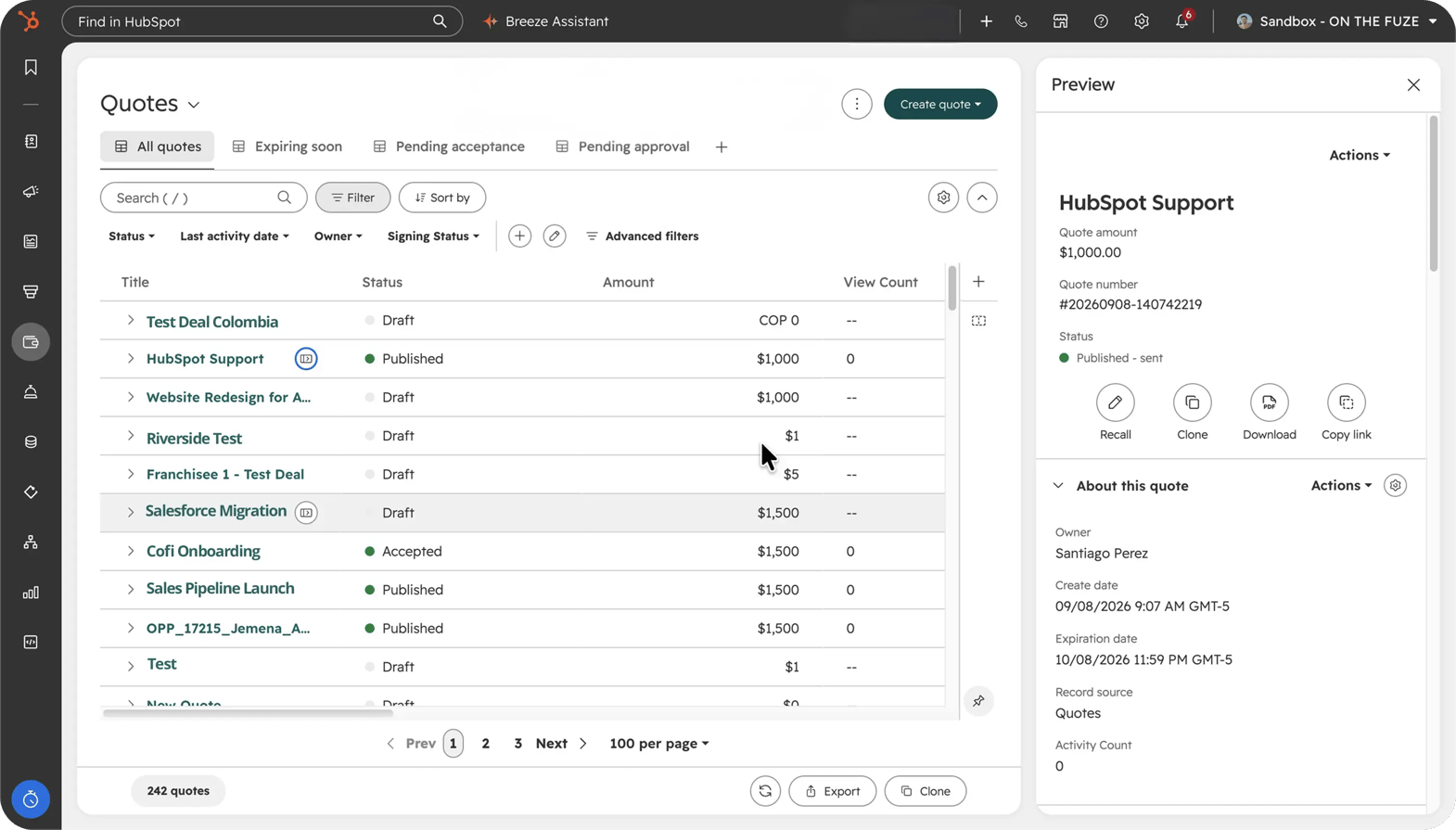This screenshot has width=1456, height=830.
Task: Open the Marketplace storefront icon
Action: 1060,21
